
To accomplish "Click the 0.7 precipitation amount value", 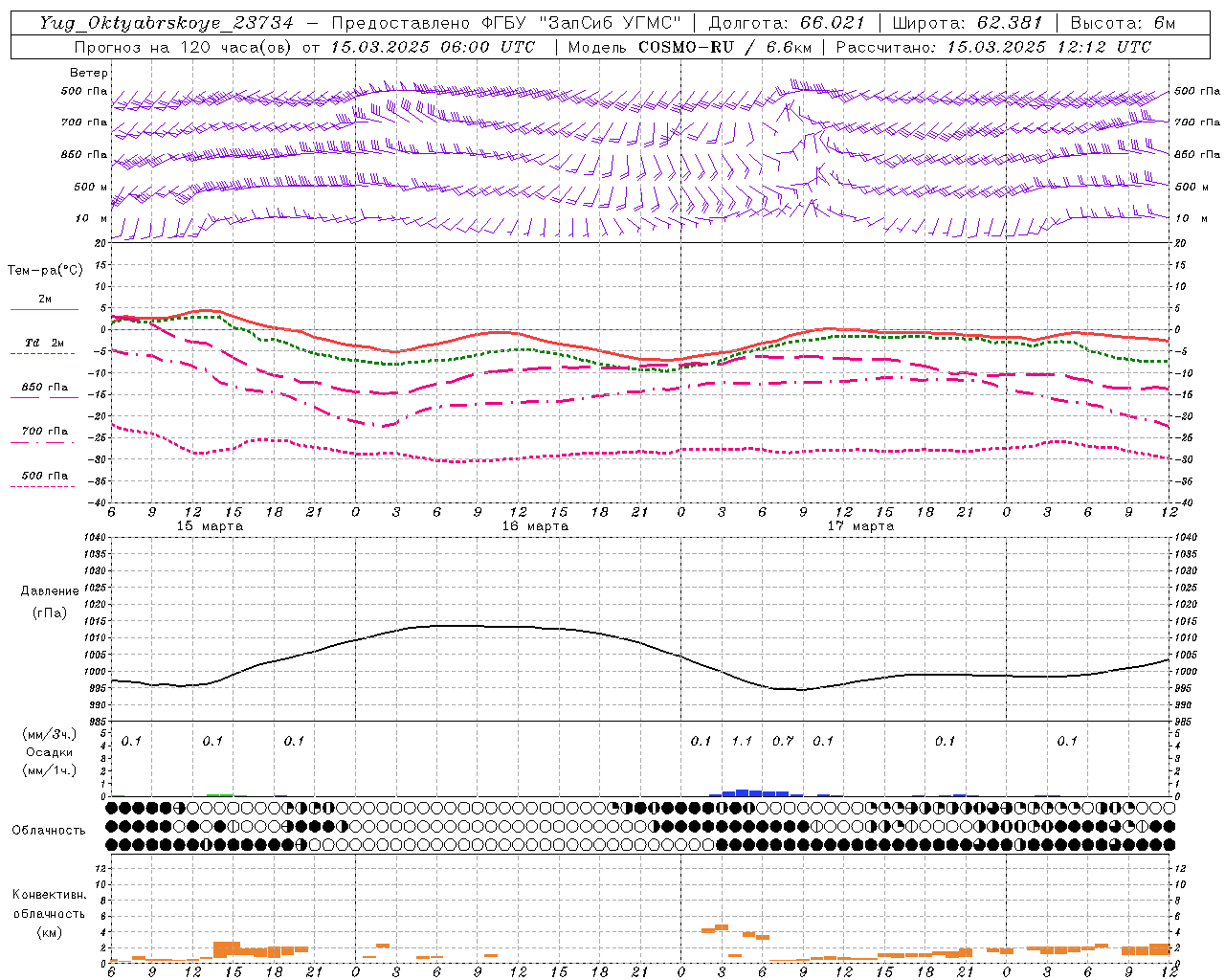I will coord(783,741).
